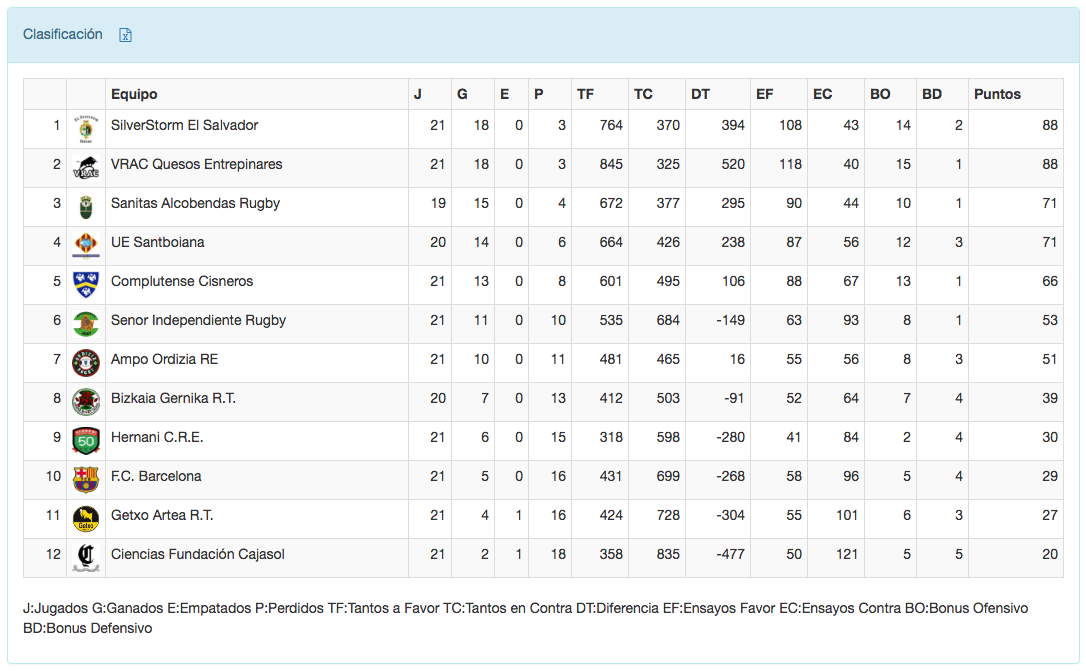Click the SilverStorm El Salvador team crest

86,129
